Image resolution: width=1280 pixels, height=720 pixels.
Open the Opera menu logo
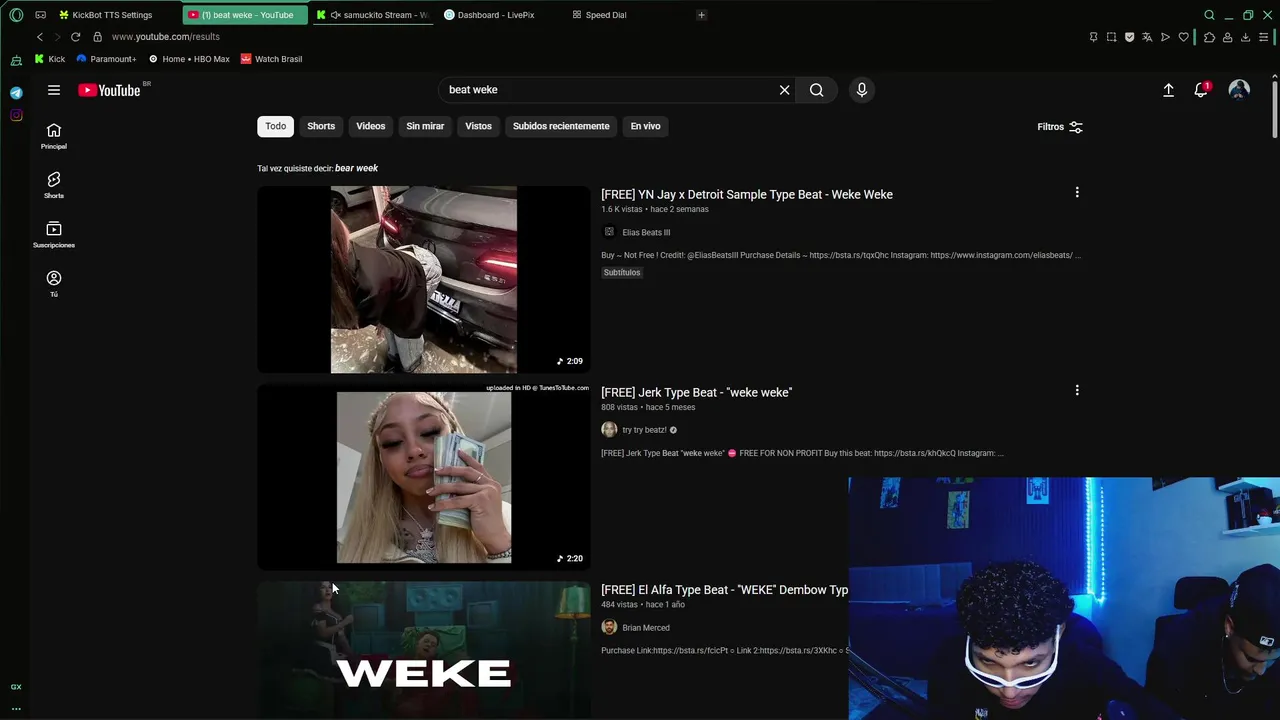pos(16,15)
